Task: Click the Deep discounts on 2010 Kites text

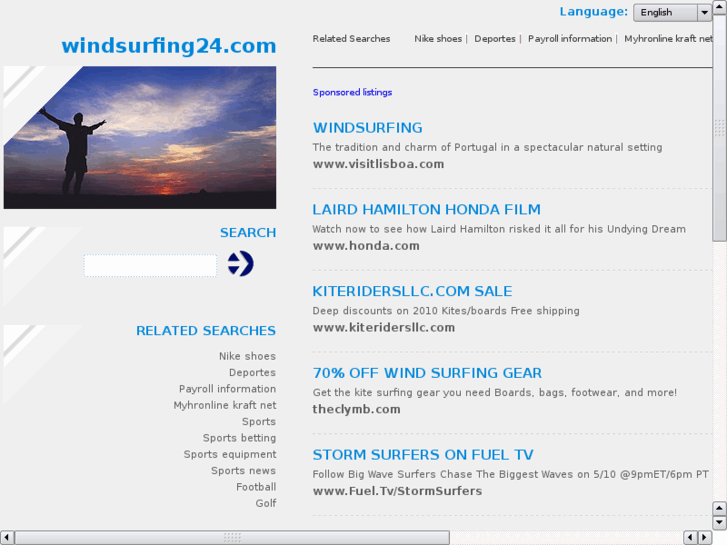Action: point(446,311)
